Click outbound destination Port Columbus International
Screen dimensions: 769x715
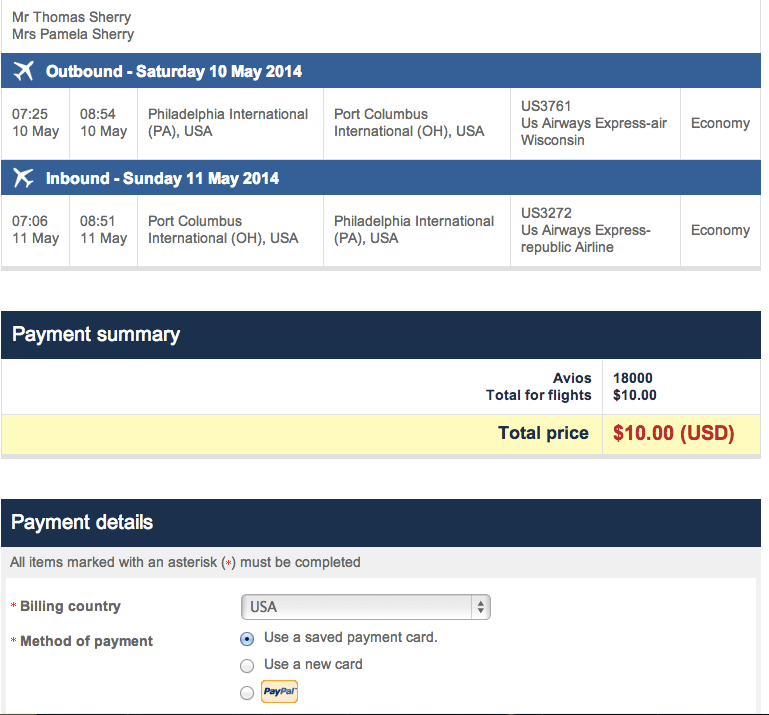point(409,123)
